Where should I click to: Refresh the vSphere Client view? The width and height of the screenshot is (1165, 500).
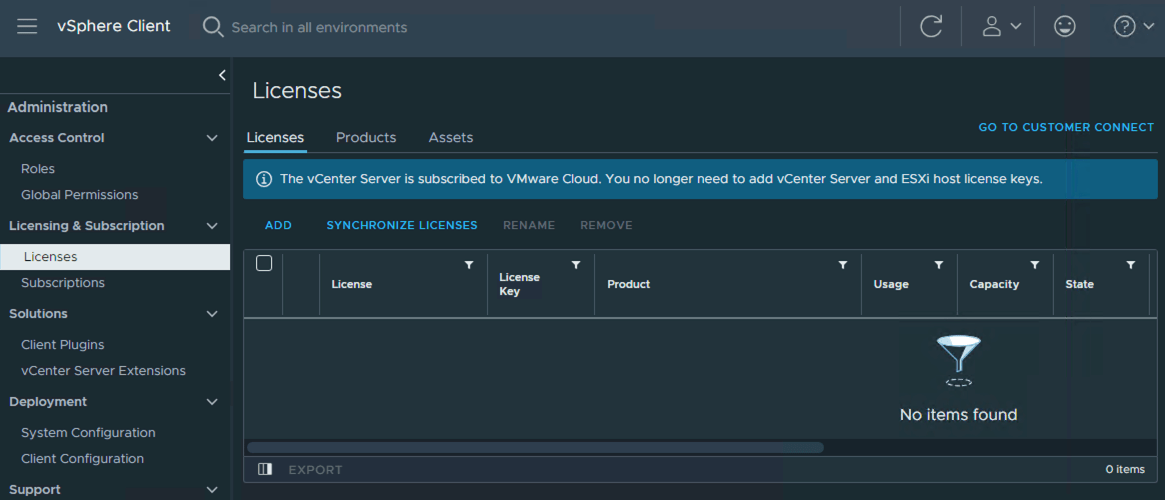point(931,27)
